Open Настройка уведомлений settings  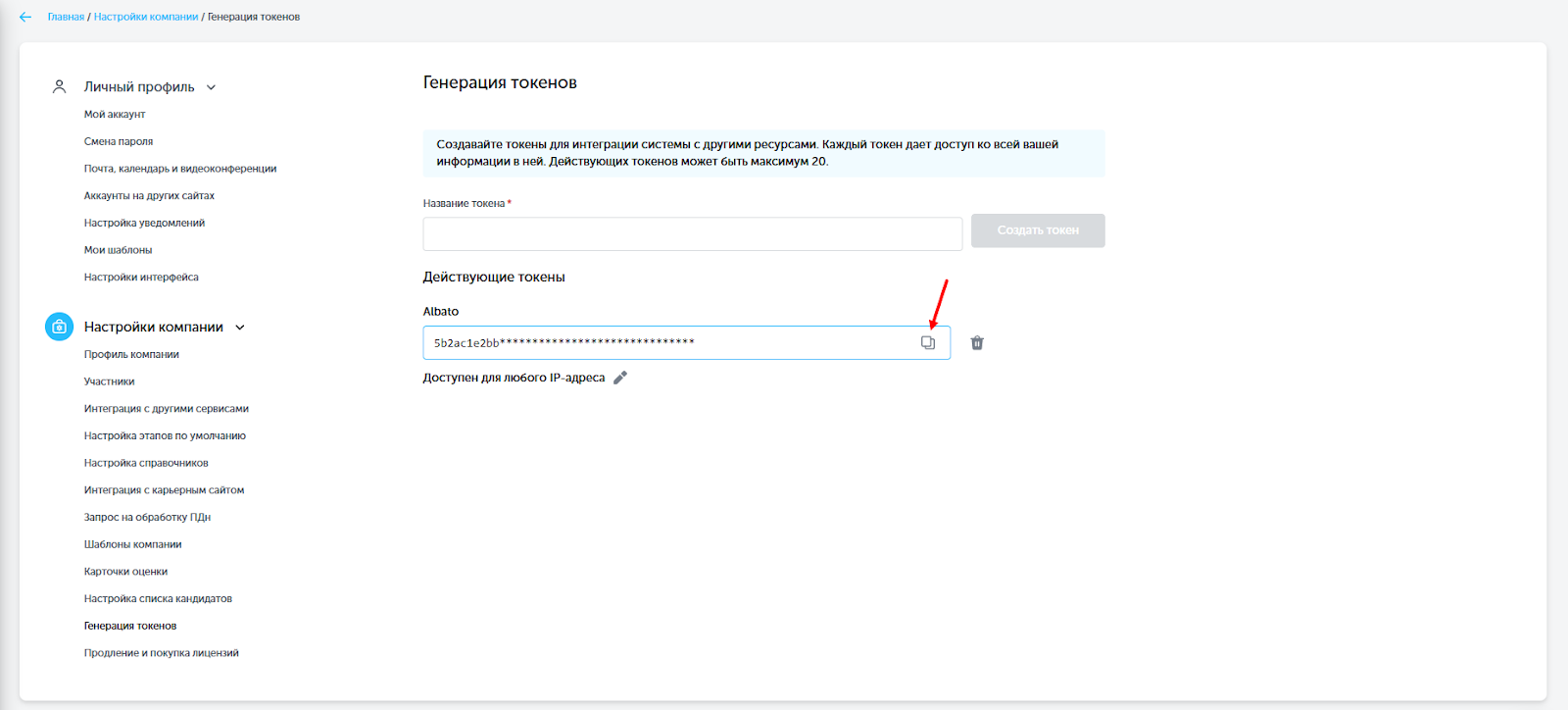pyautogui.click(x=144, y=224)
